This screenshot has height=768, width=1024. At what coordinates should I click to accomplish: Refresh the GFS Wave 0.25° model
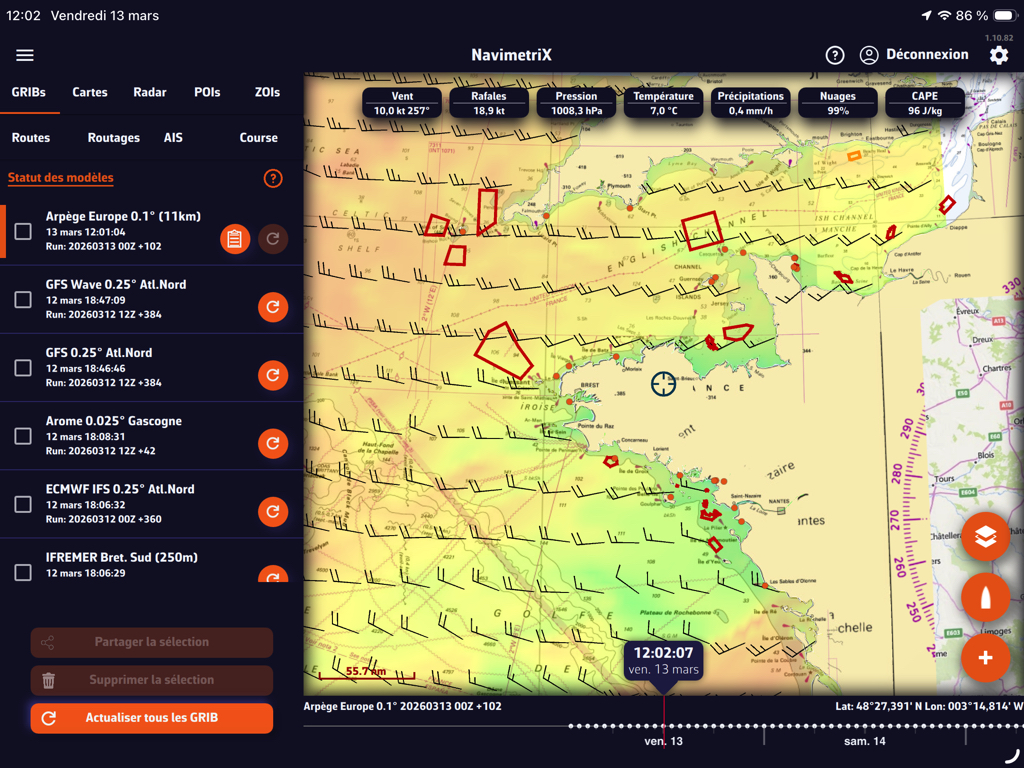pyautogui.click(x=273, y=307)
